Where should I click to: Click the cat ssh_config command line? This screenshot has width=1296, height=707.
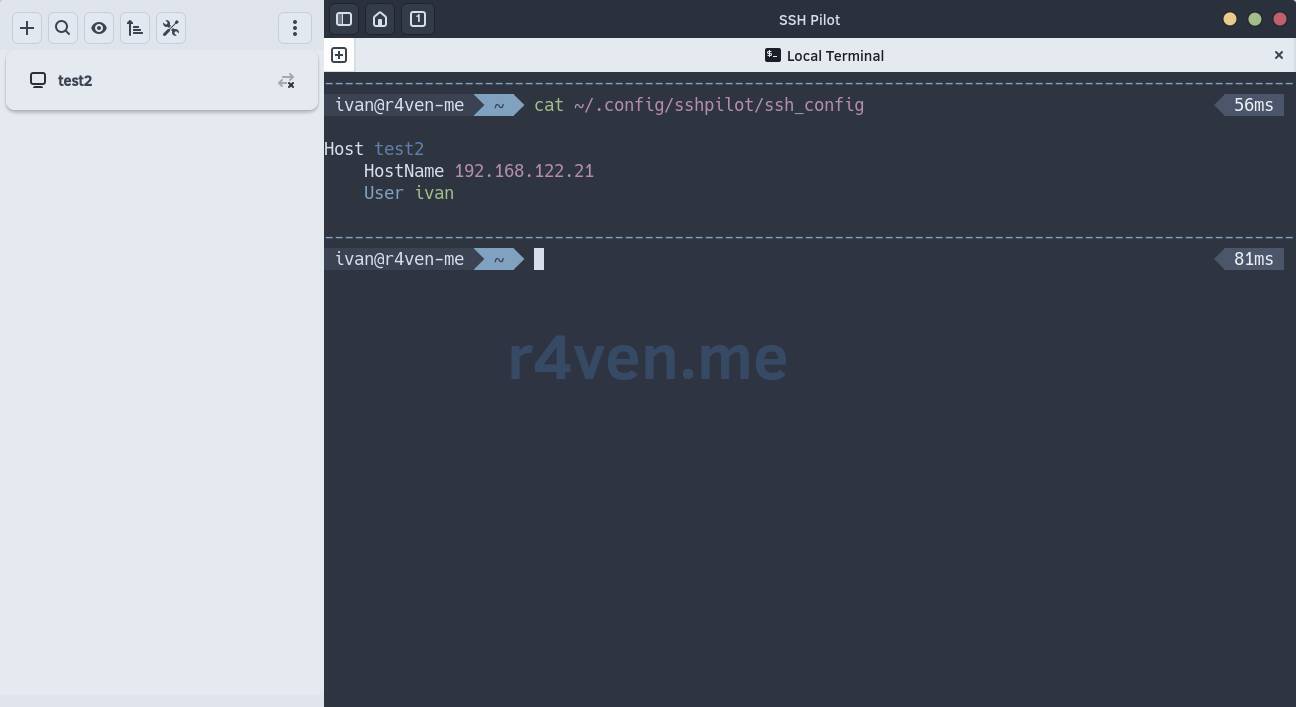tap(698, 105)
